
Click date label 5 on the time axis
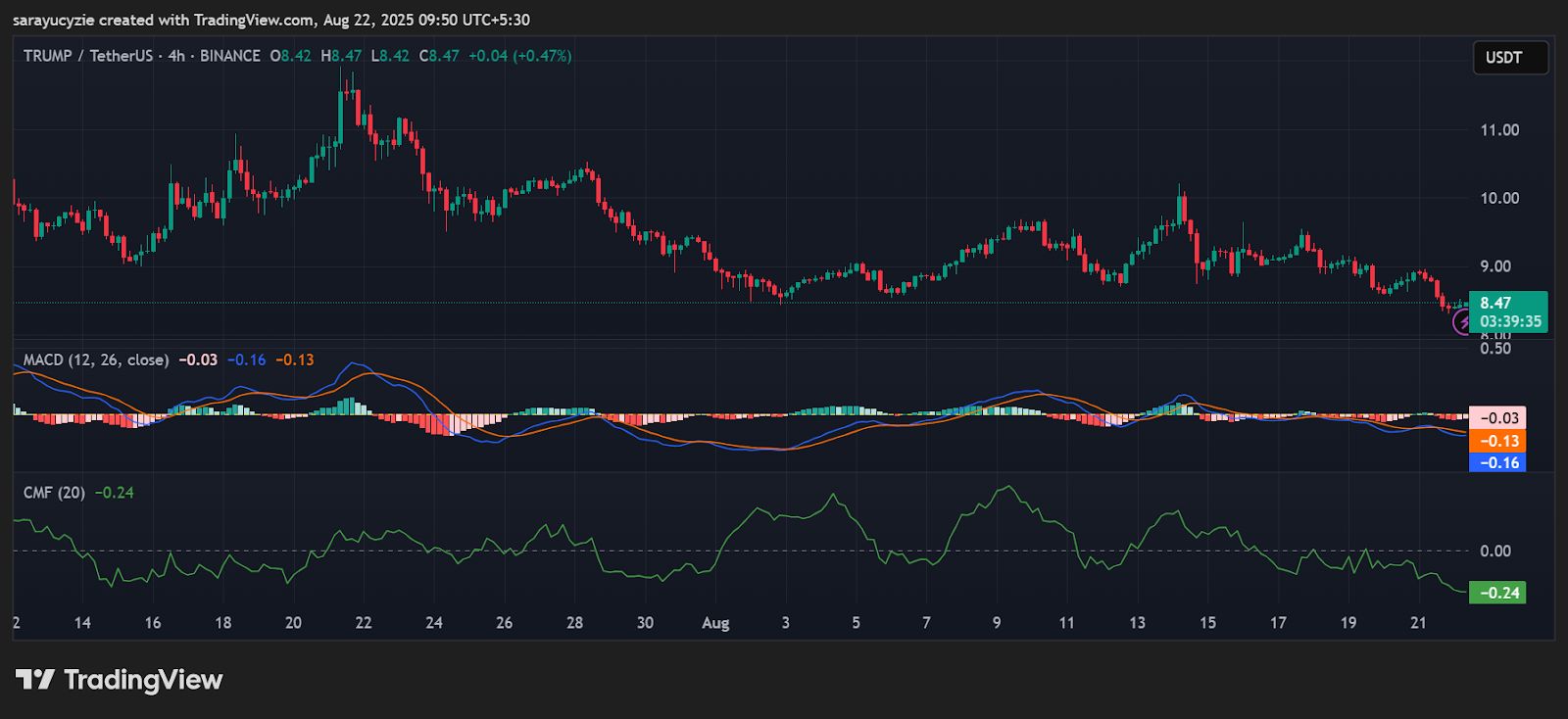[856, 623]
